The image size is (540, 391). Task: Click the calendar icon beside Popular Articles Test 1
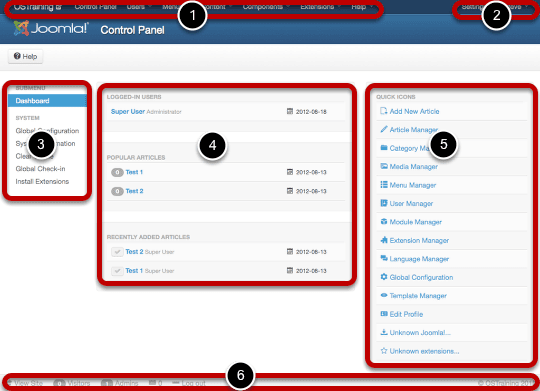(x=290, y=172)
